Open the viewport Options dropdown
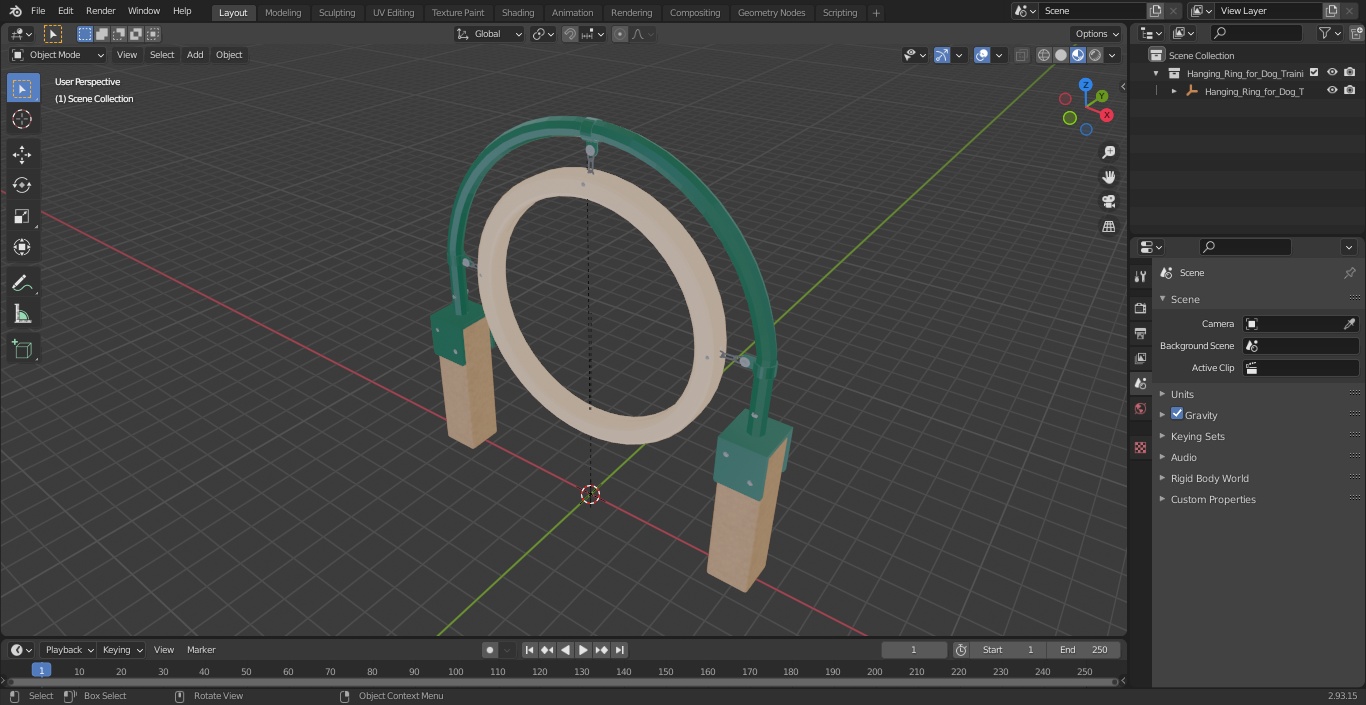The width and height of the screenshot is (1366, 705). click(x=1096, y=34)
